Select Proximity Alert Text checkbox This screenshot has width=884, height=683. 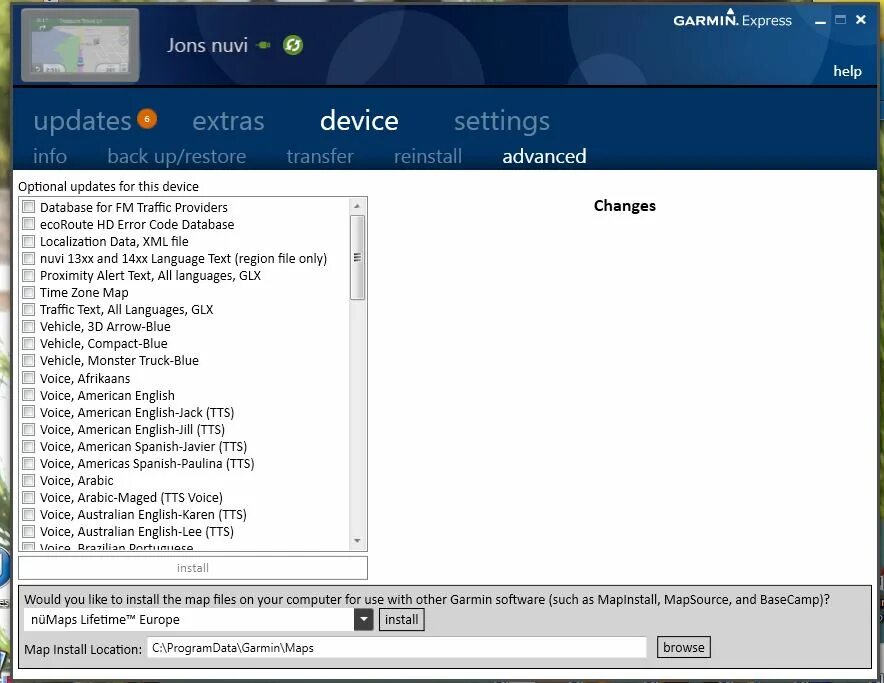pyautogui.click(x=29, y=275)
